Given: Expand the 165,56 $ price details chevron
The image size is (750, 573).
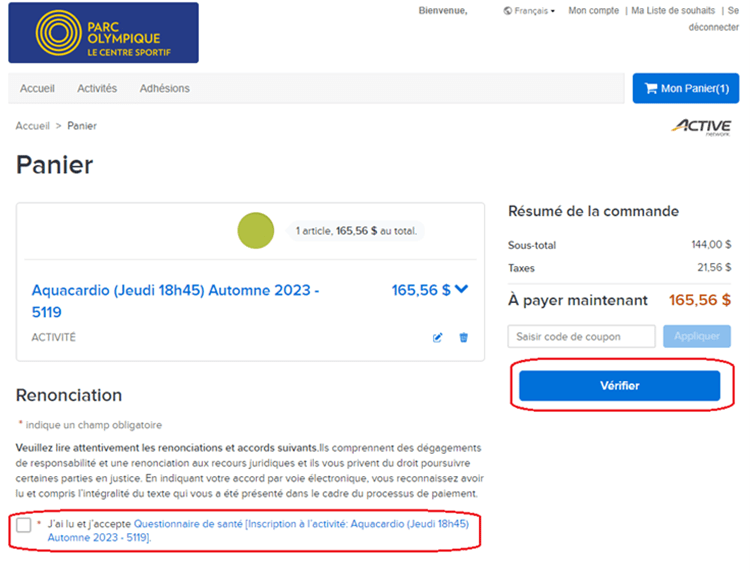Looking at the screenshot, I should tap(461, 290).
